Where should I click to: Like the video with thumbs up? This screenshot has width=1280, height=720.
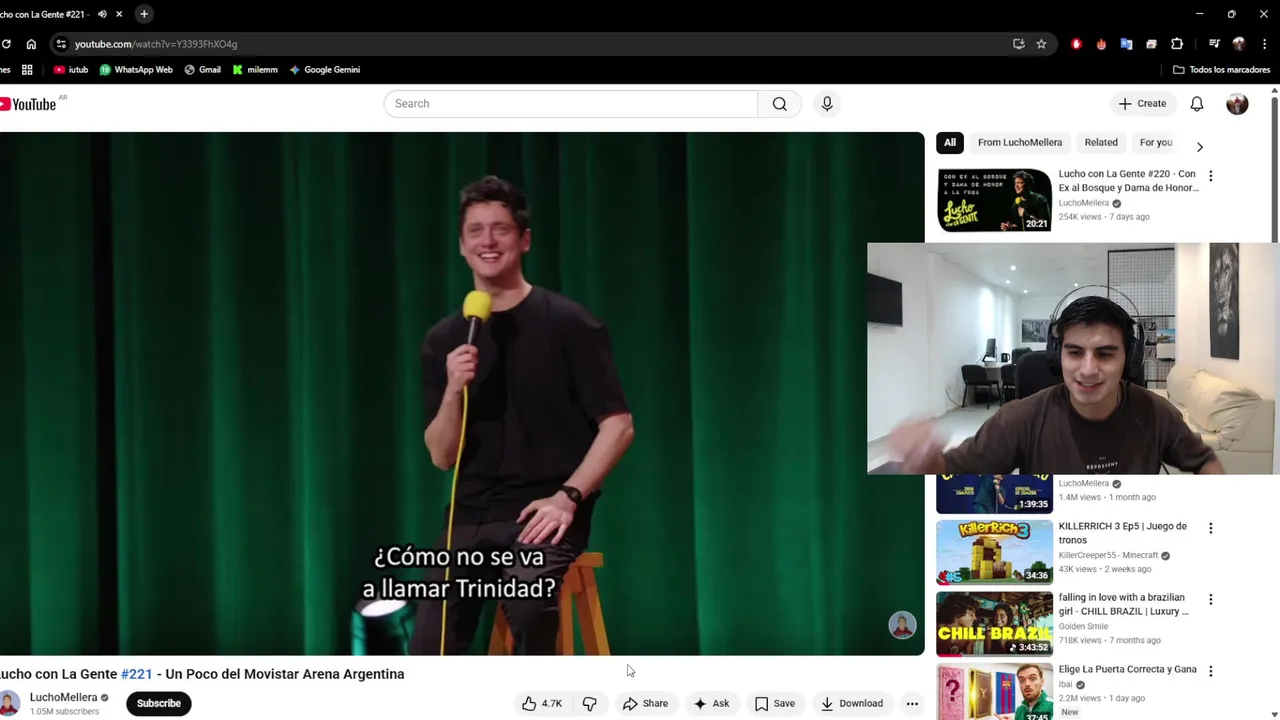tap(541, 703)
